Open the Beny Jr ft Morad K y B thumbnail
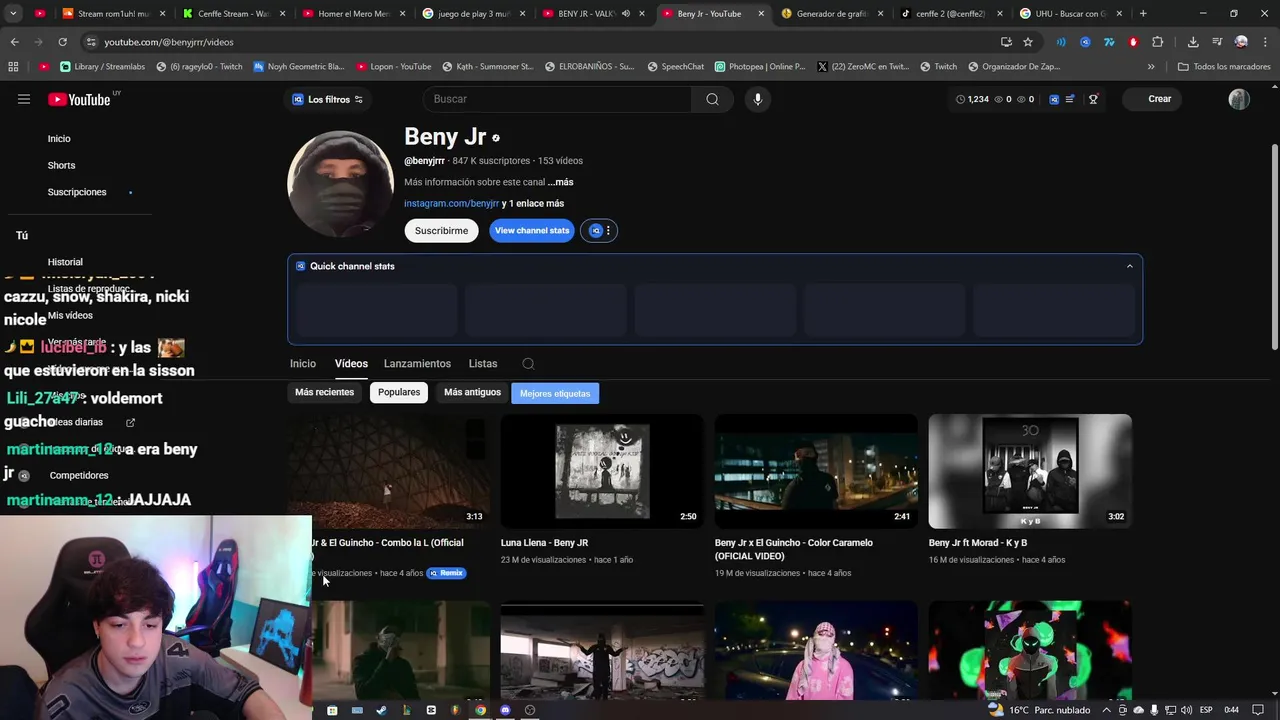 (1030, 471)
